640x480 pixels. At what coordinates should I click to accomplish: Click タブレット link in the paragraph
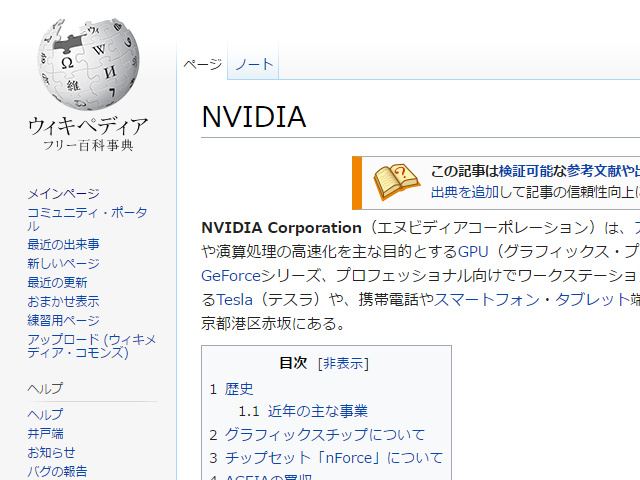tap(592, 300)
